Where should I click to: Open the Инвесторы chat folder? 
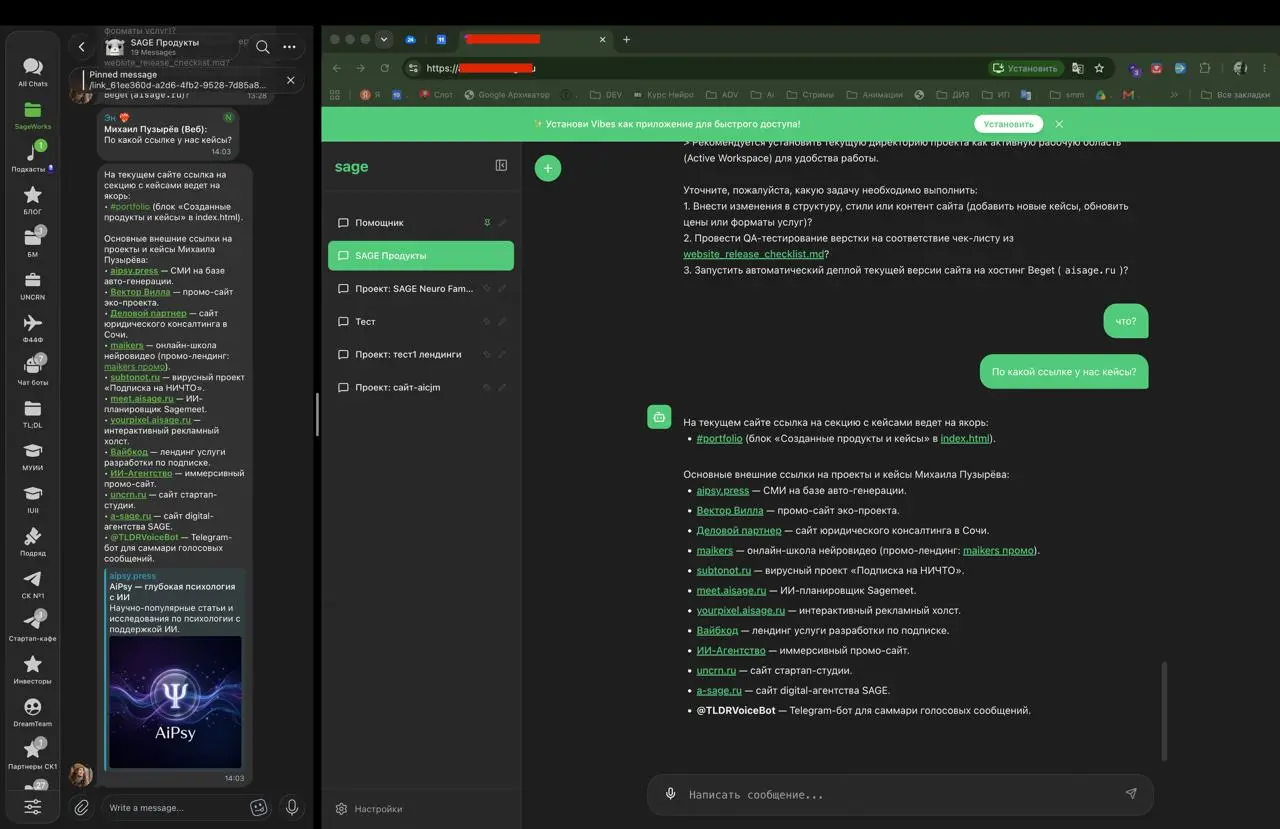point(33,669)
